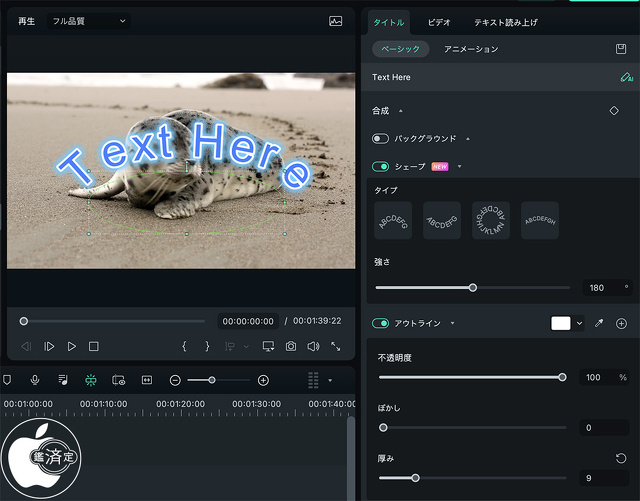640x501 pixels.
Task: Click the plus icon beside outline color
Action: 621,324
